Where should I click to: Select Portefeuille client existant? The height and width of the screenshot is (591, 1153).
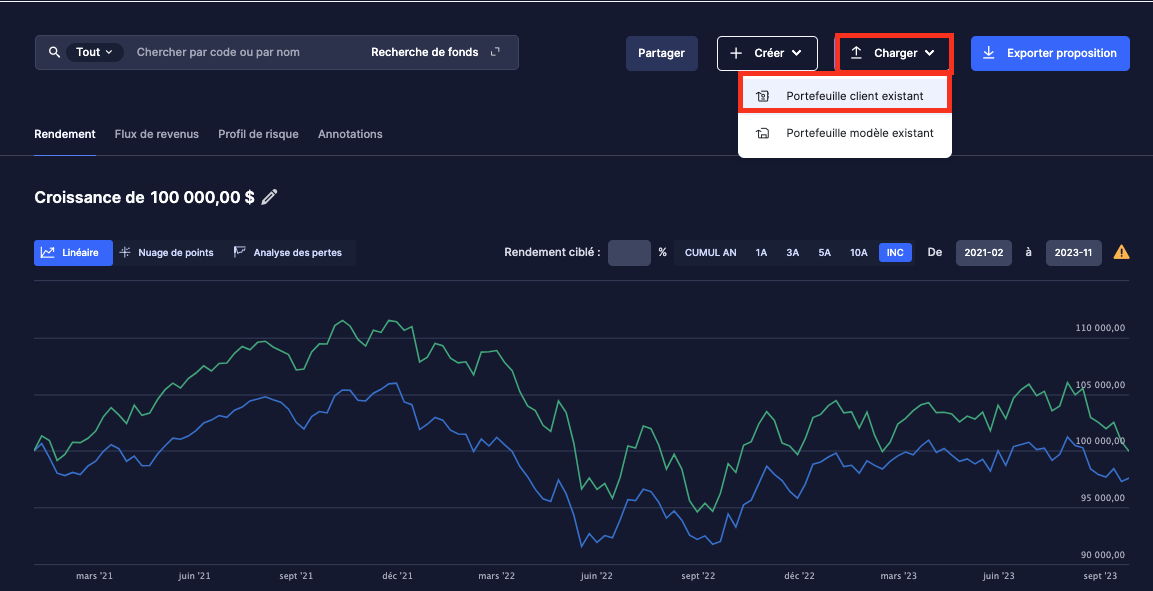845,96
